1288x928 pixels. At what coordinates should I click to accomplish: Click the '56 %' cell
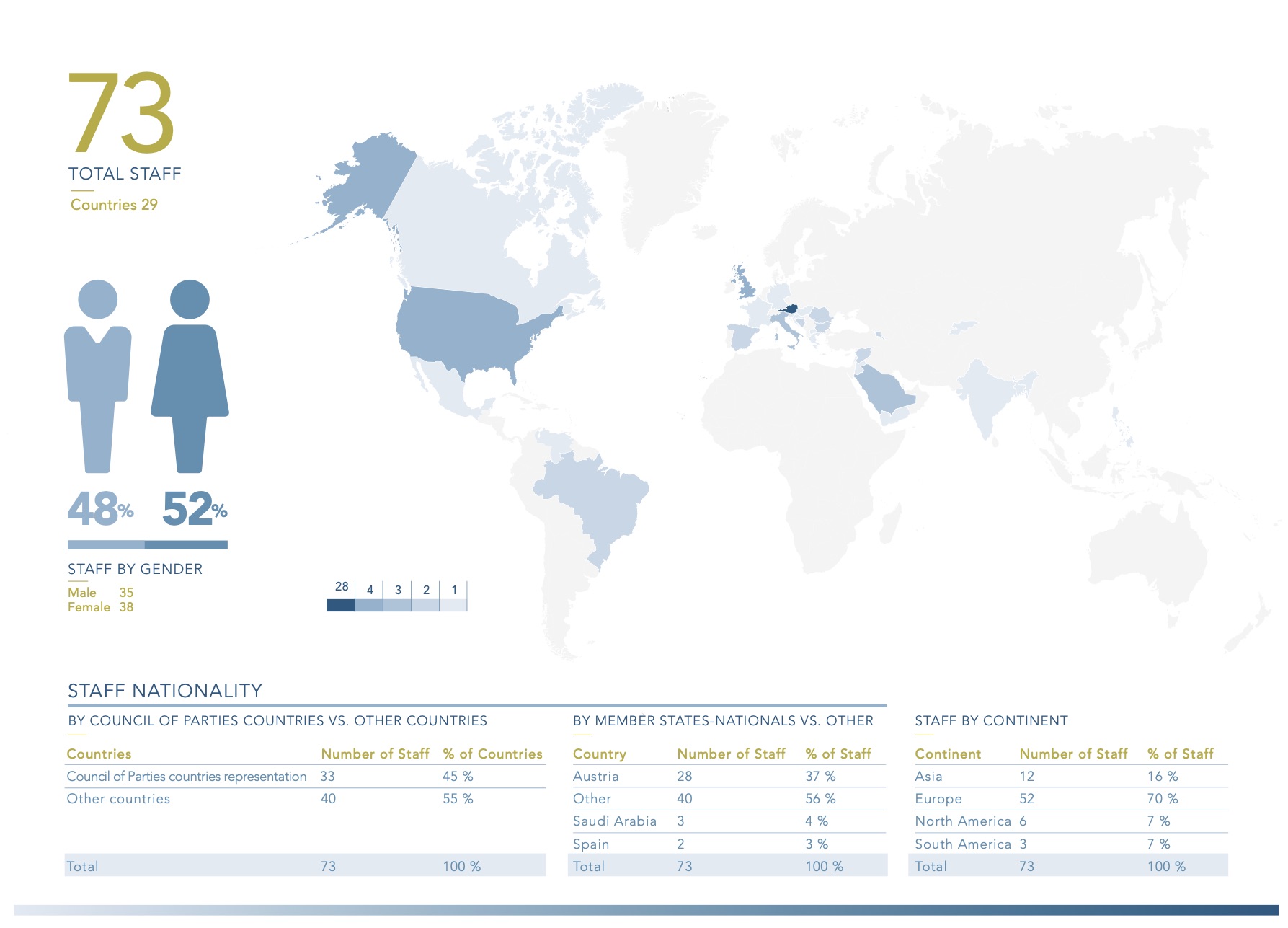coord(820,799)
